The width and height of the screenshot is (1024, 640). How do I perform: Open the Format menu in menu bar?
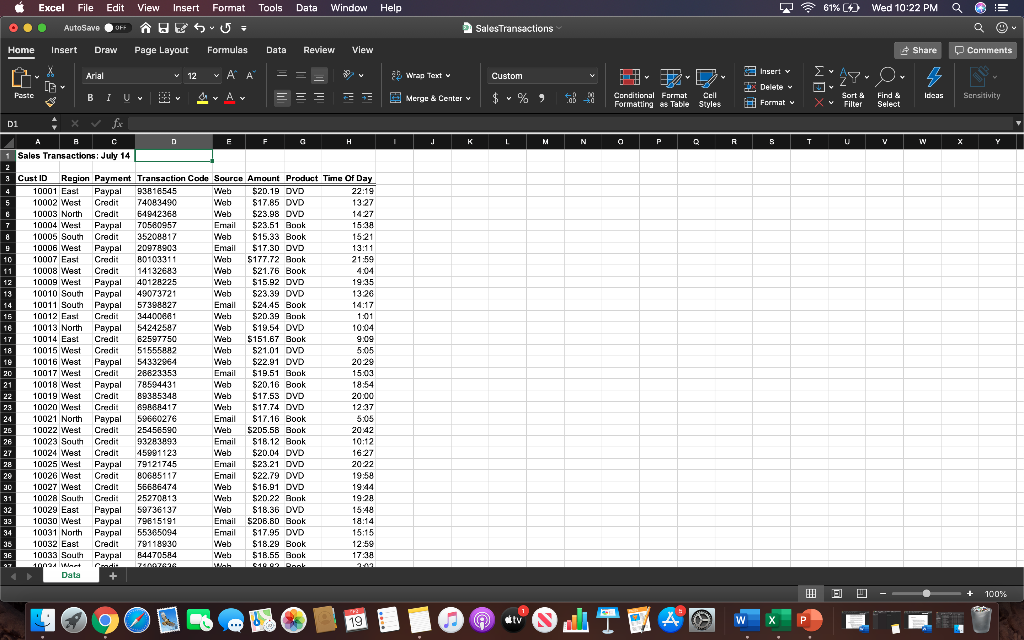229,8
